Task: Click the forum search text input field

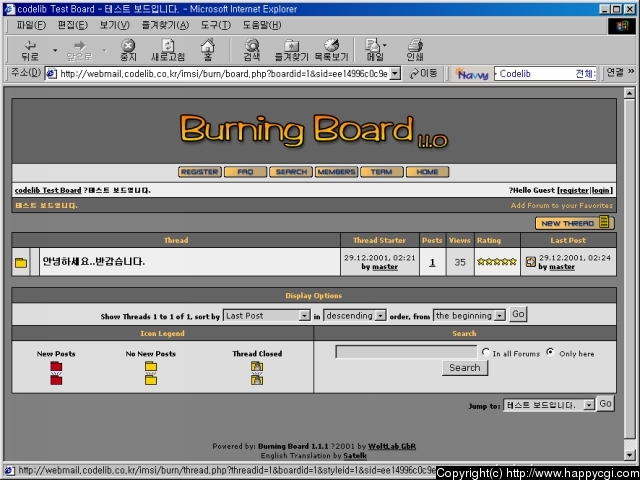Action: click(406, 352)
